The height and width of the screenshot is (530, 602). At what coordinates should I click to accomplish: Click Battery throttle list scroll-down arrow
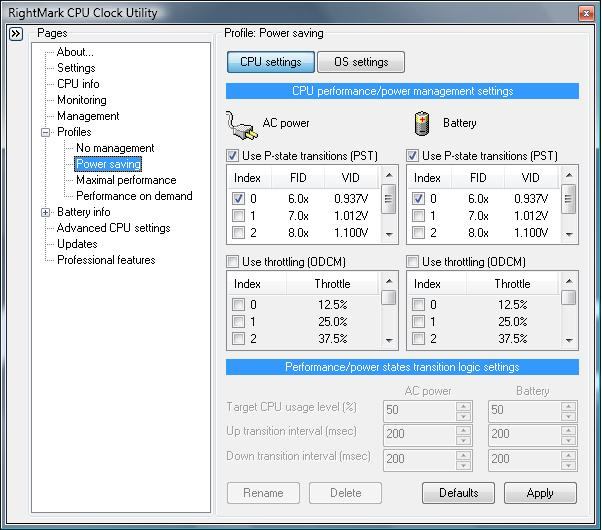(x=569, y=340)
